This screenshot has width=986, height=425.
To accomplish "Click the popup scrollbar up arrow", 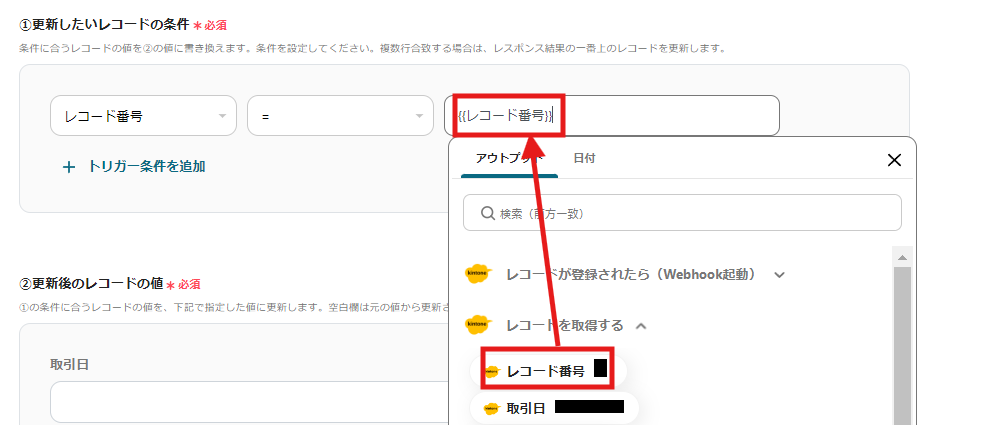I will click(x=902, y=258).
